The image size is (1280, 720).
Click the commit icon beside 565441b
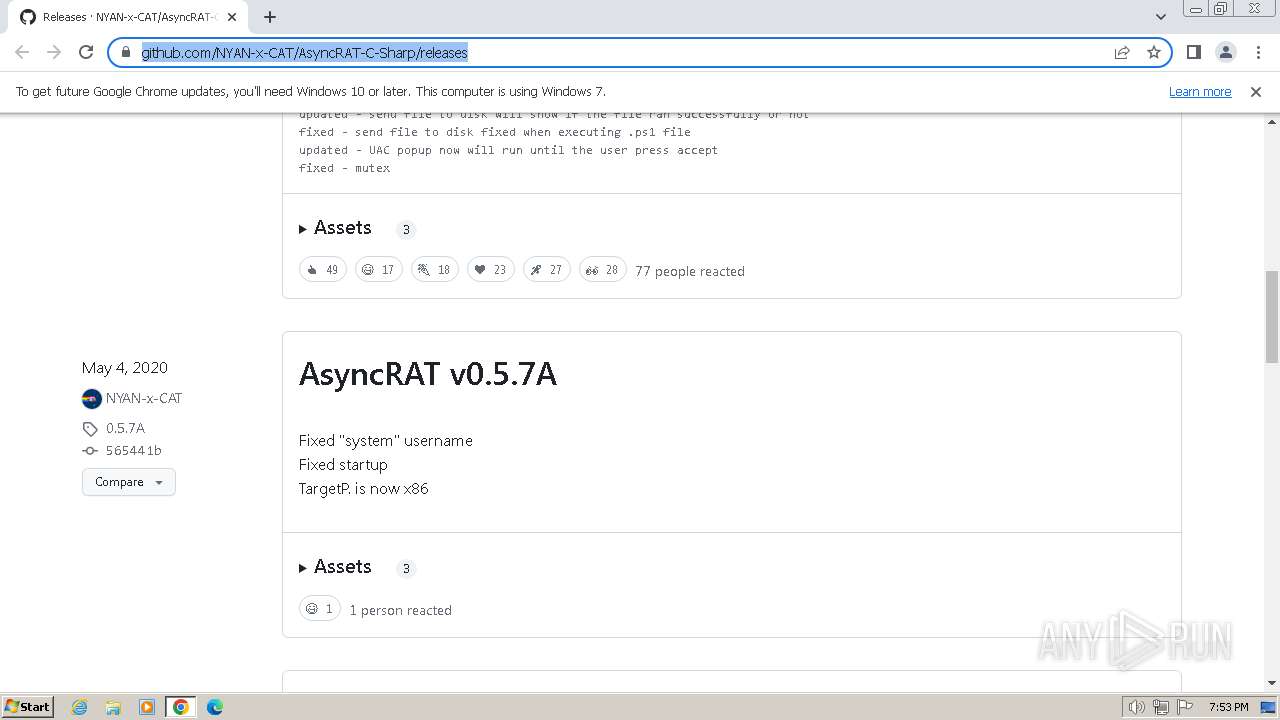[x=90, y=451]
